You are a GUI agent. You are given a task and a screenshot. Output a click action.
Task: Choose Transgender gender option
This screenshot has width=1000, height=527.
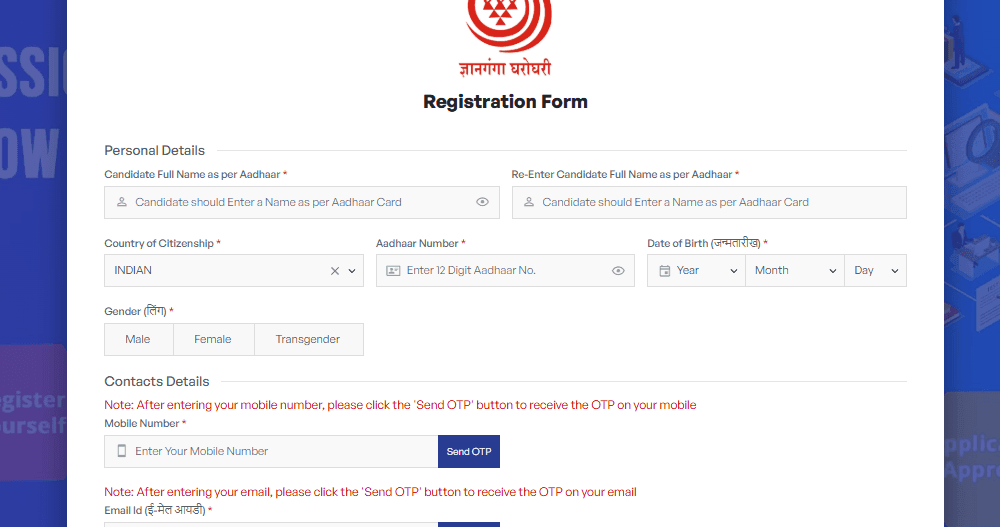tap(309, 339)
